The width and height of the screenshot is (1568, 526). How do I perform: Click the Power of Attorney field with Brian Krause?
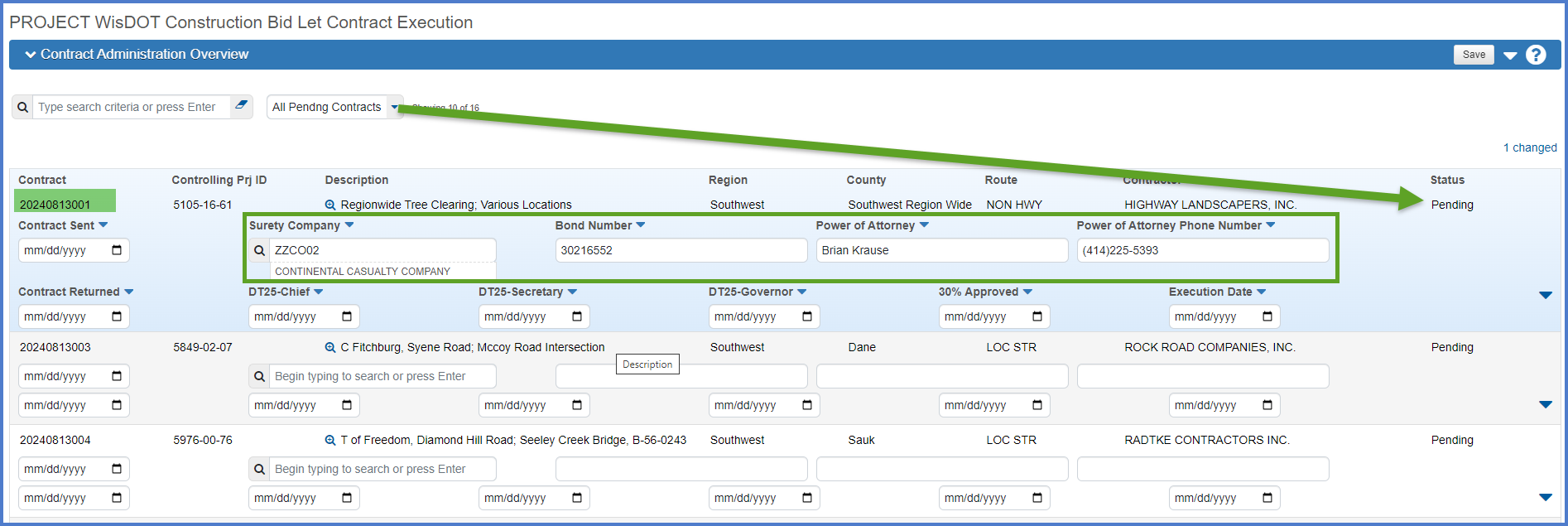point(941,250)
